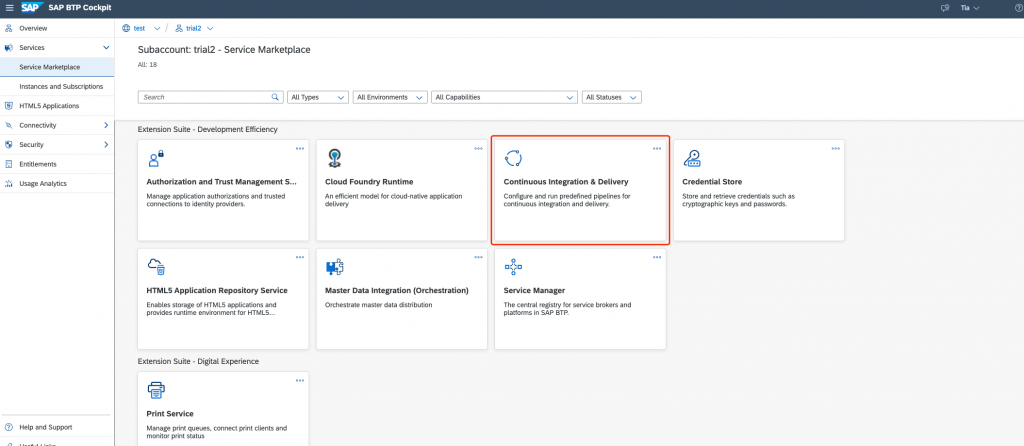
Task: Open actions menu for HTML5 Application Repository
Action: [x=300, y=257]
